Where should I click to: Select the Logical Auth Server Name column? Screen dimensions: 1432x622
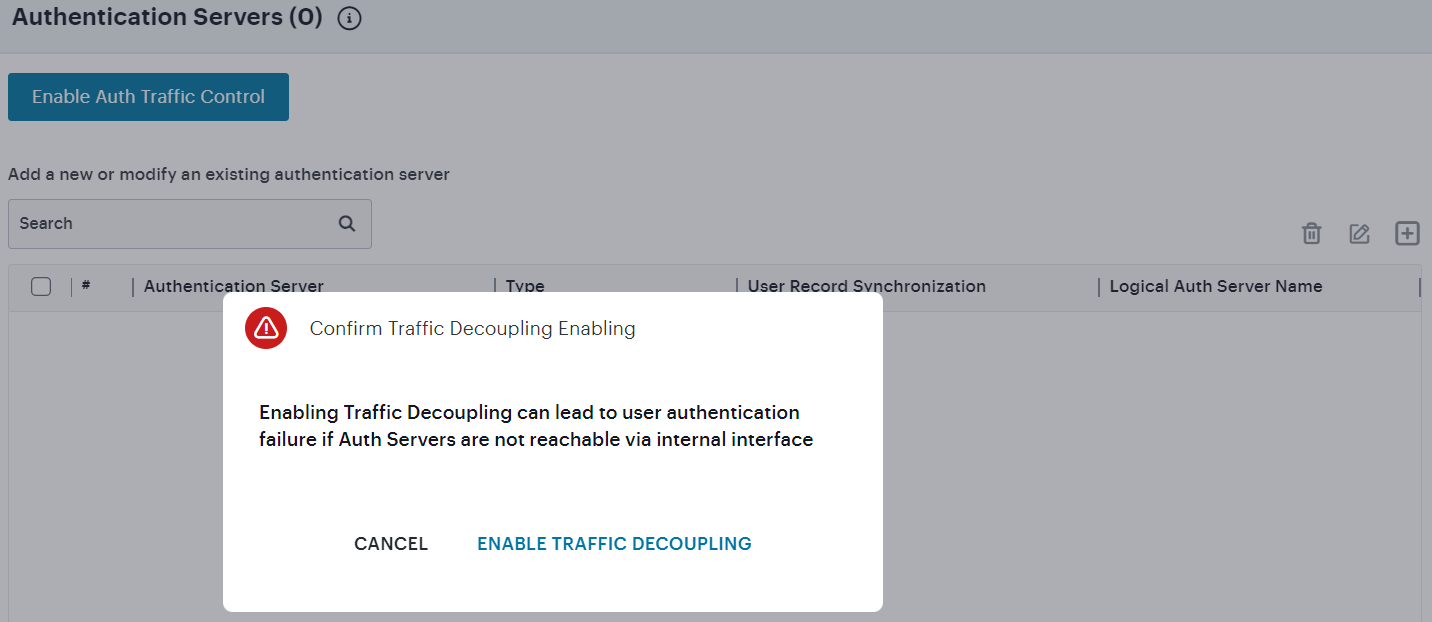(1215, 286)
